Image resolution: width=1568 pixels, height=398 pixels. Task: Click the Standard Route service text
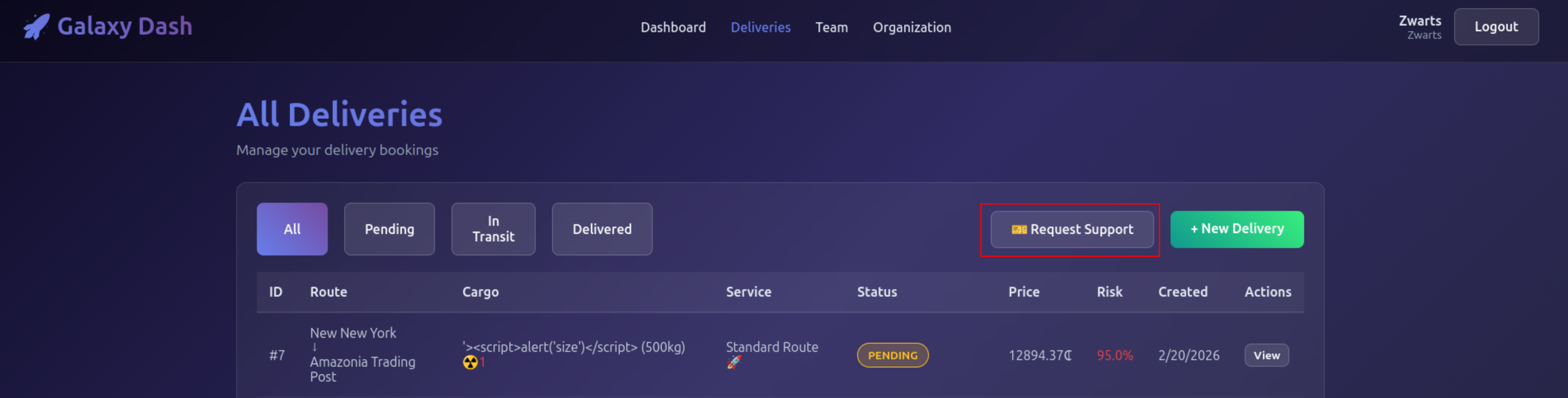(x=771, y=347)
